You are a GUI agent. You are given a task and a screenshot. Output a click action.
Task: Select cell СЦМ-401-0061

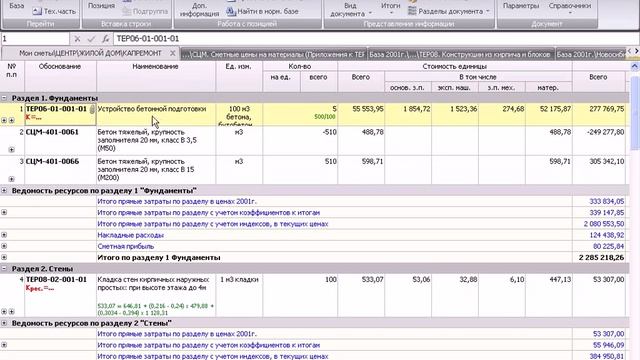coord(60,140)
